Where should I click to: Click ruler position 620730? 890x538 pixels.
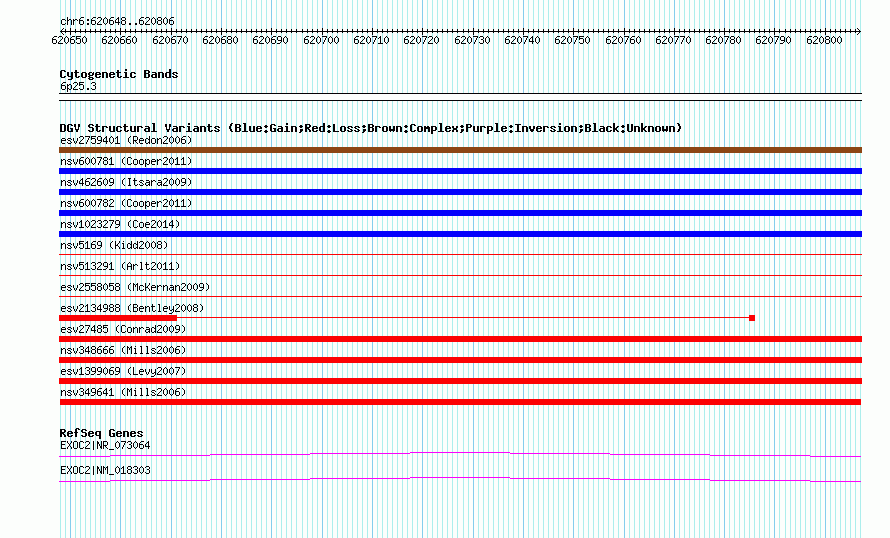click(472, 40)
